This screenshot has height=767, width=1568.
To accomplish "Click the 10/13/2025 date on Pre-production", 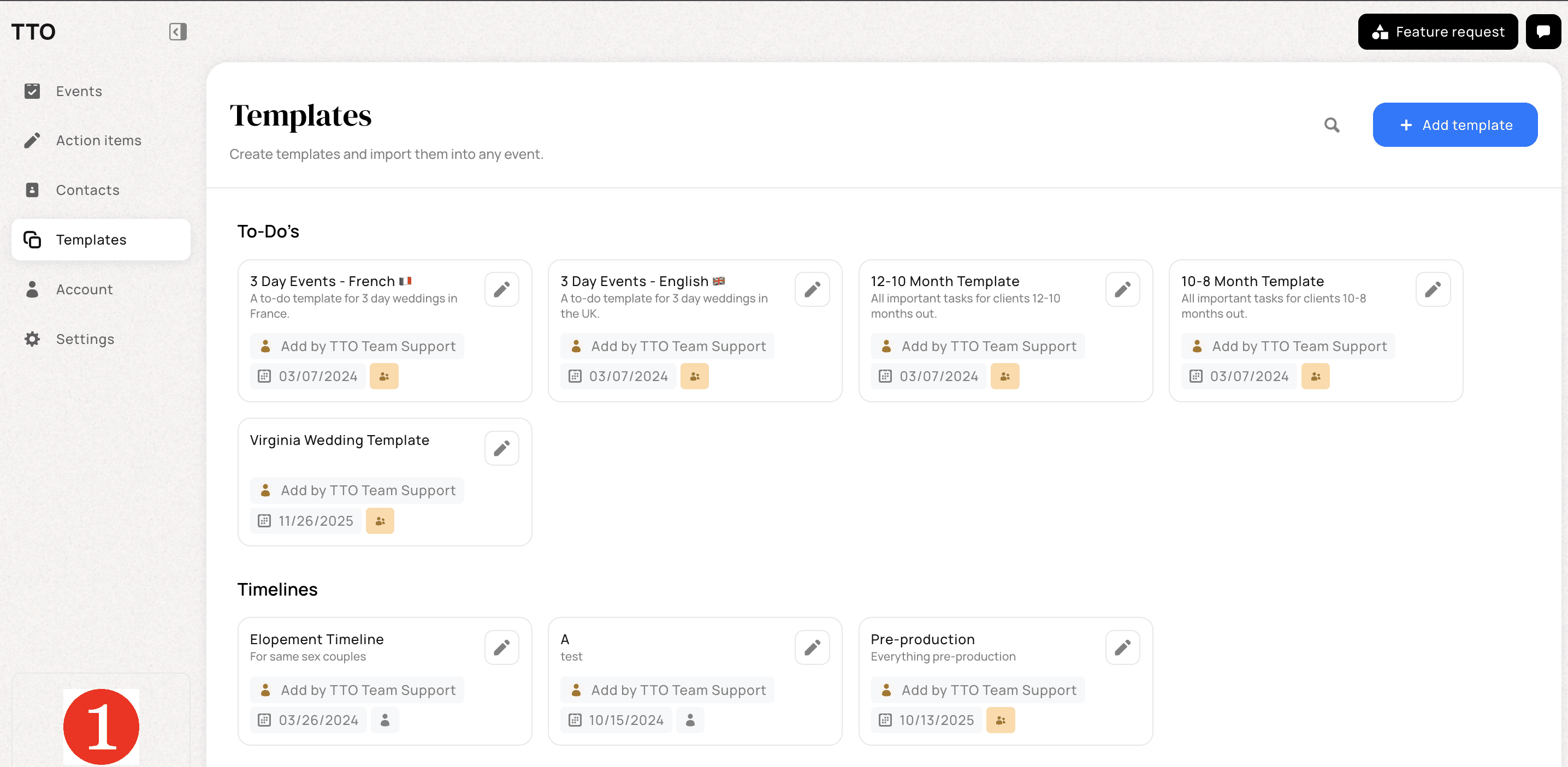I will [926, 720].
